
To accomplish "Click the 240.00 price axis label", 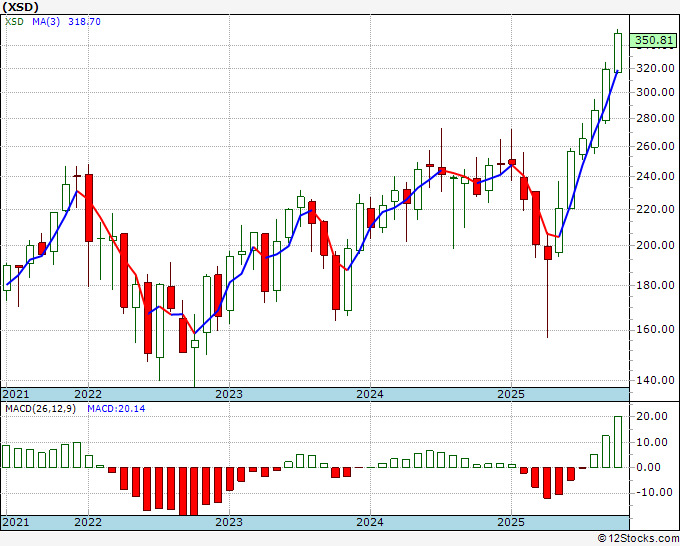I will tap(655, 176).
